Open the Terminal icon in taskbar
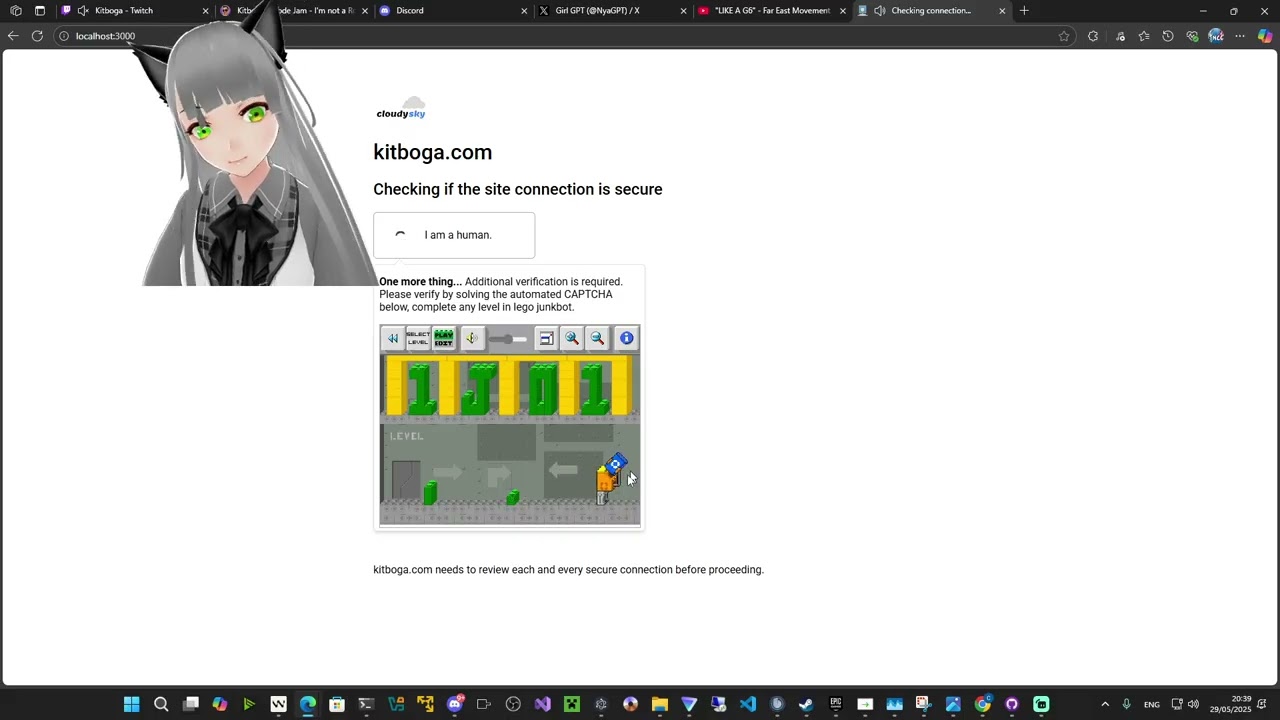This screenshot has width=1280, height=720. 366,704
